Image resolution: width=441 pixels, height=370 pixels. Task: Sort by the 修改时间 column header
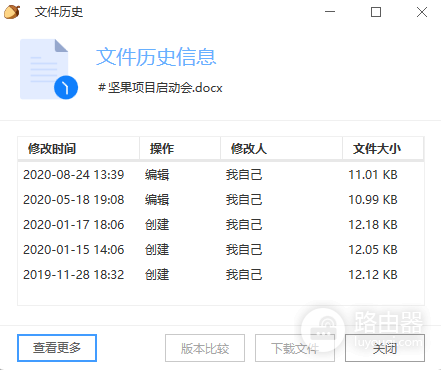[79, 148]
